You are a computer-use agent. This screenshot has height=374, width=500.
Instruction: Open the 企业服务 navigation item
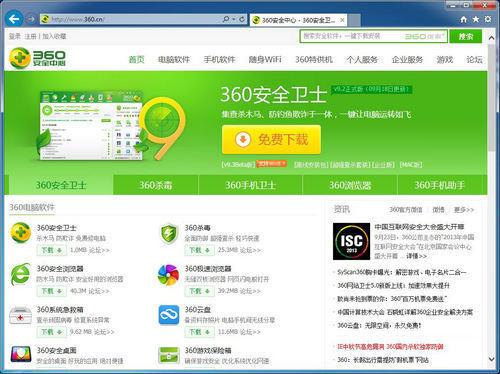click(x=407, y=60)
